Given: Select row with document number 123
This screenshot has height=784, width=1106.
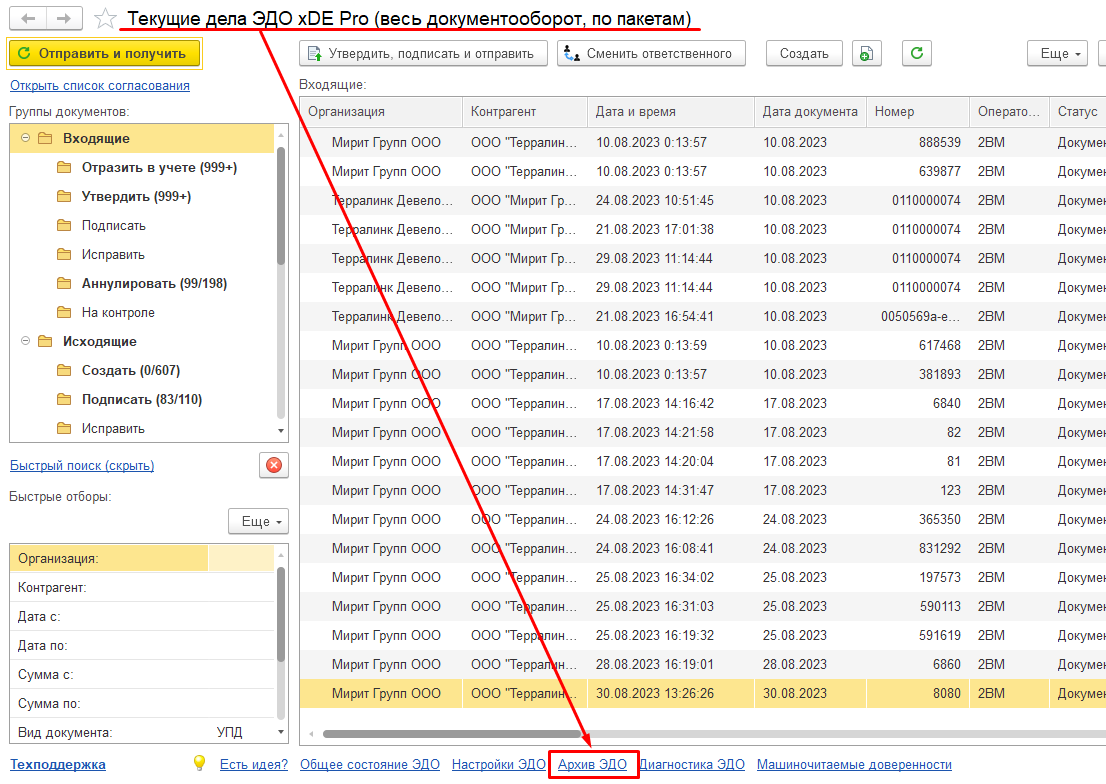Looking at the screenshot, I should click(703, 490).
